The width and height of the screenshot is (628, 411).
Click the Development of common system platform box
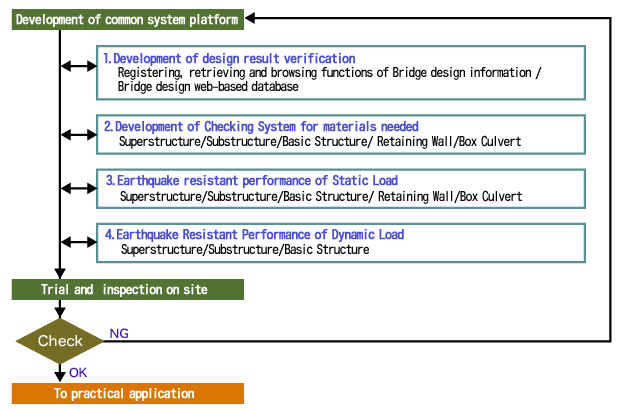(x=127, y=20)
